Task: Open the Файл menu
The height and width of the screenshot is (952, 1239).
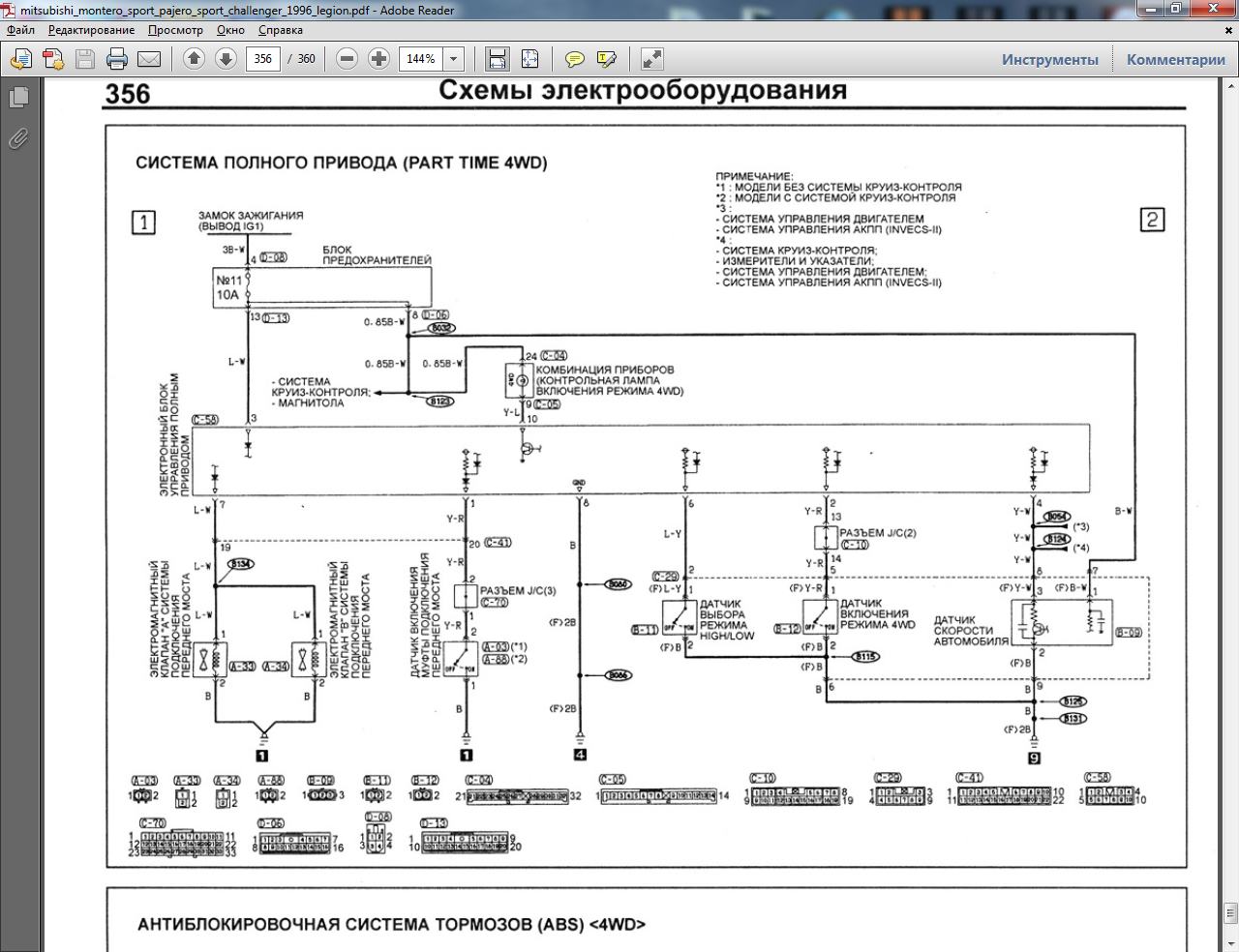Action: (x=20, y=30)
